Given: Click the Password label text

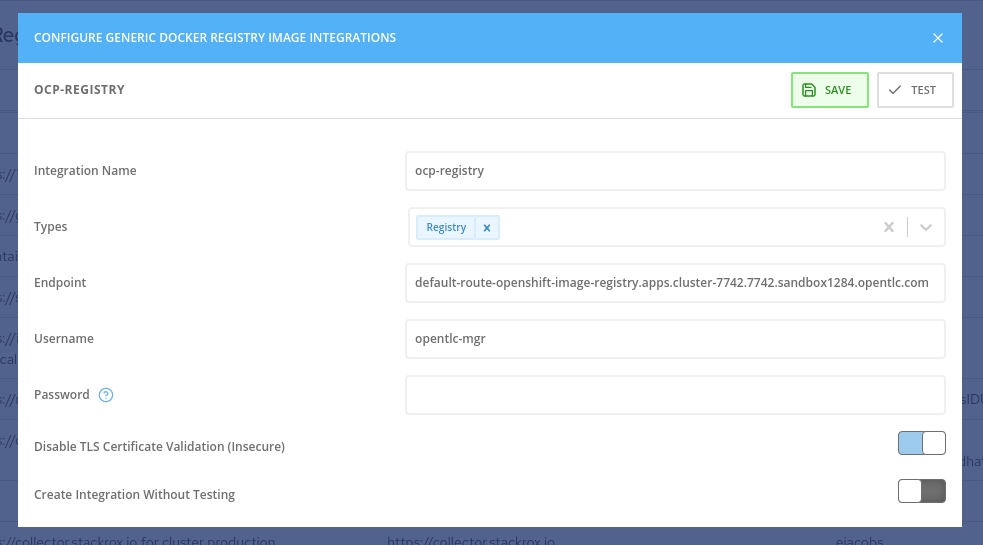Looking at the screenshot, I should 61,395.
